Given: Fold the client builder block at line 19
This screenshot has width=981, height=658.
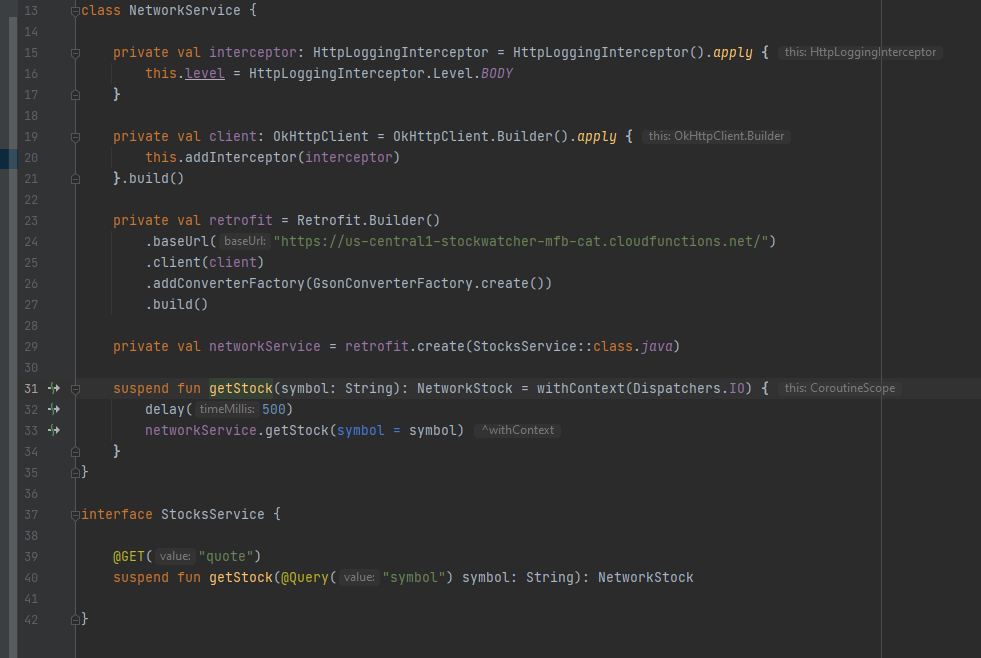Looking at the screenshot, I should coord(76,137).
